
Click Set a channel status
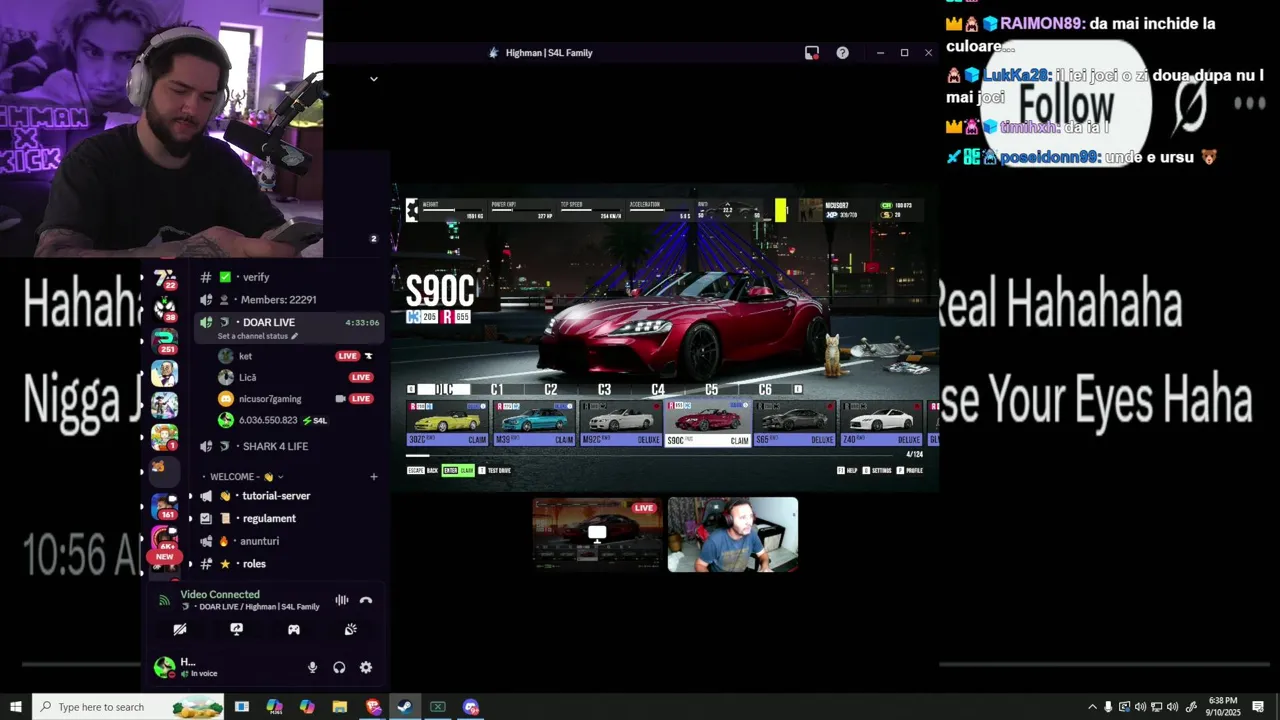pos(258,337)
